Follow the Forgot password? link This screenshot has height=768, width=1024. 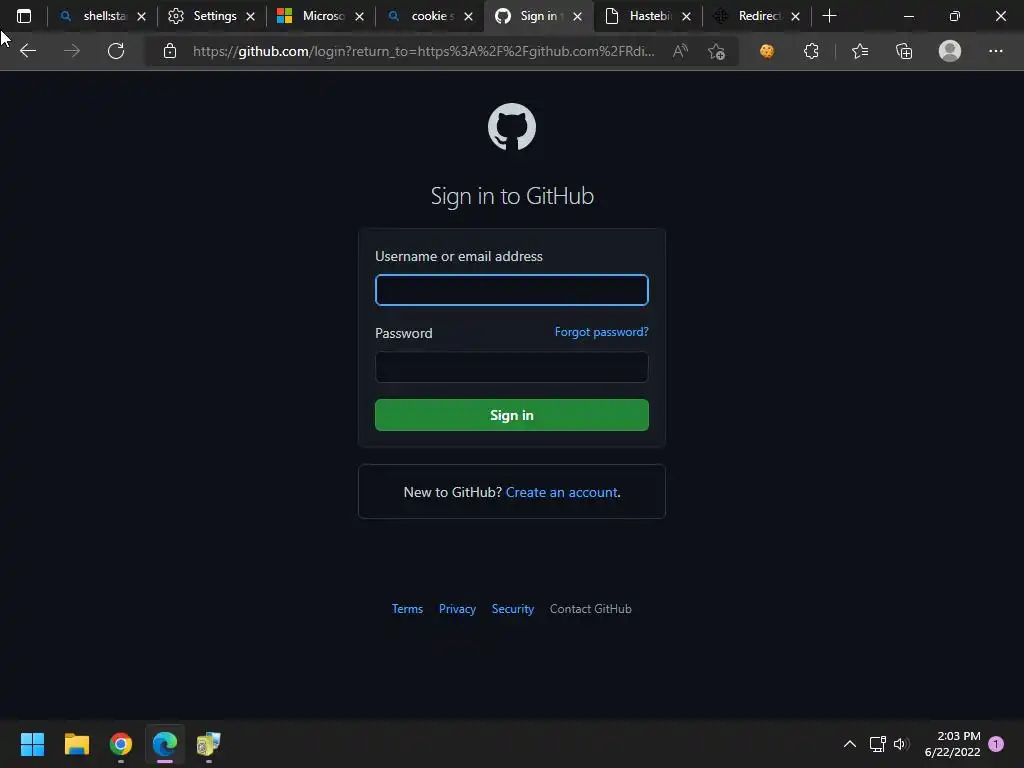point(601,332)
